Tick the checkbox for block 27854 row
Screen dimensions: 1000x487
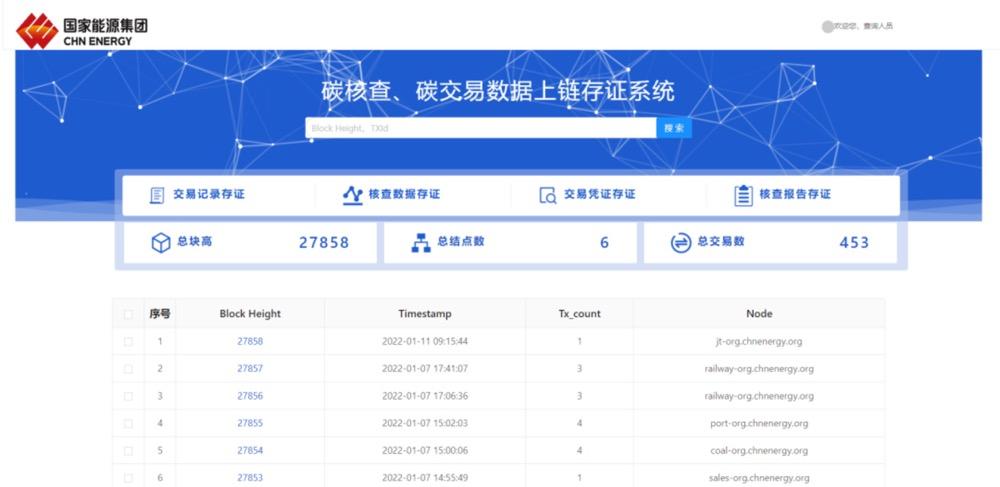click(x=128, y=451)
